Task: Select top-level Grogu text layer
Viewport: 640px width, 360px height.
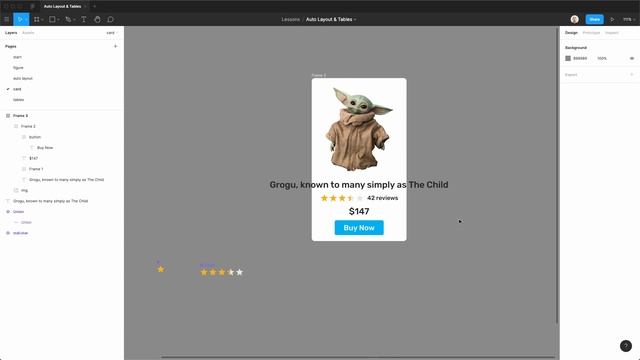Action: pyautogui.click(x=51, y=201)
